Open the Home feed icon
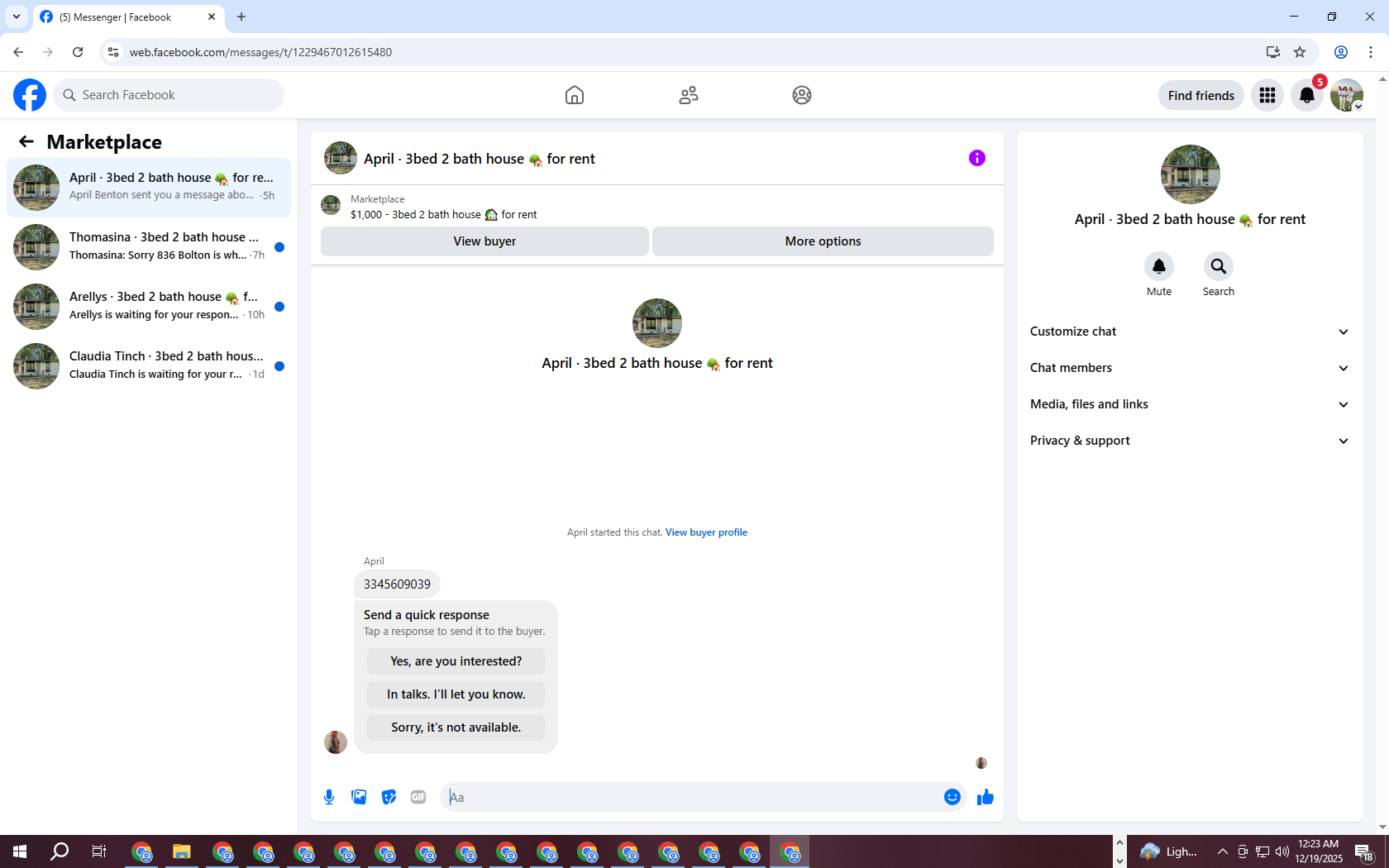This screenshot has width=1389, height=868. point(575,95)
